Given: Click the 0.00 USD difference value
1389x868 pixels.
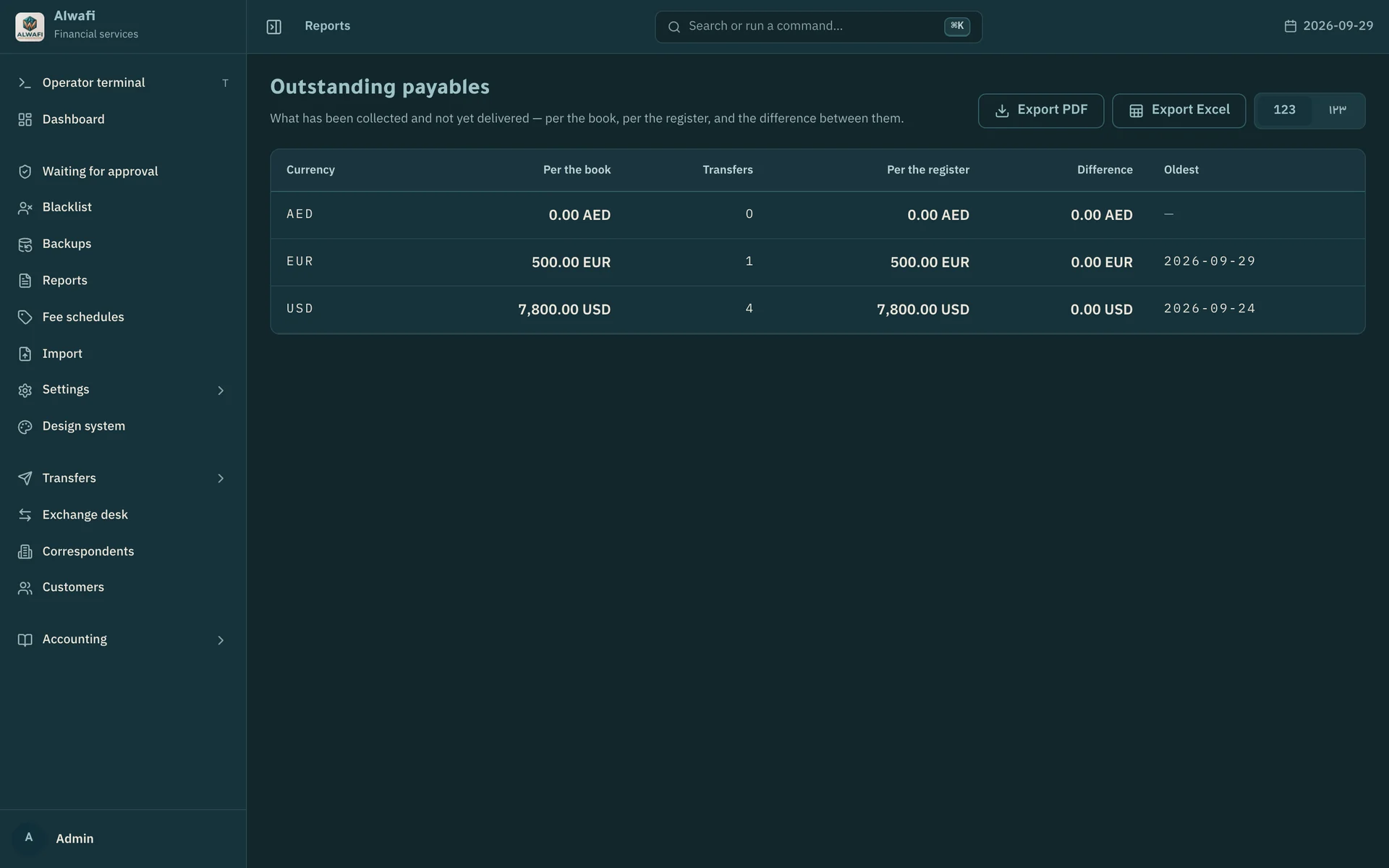Looking at the screenshot, I should (1102, 310).
